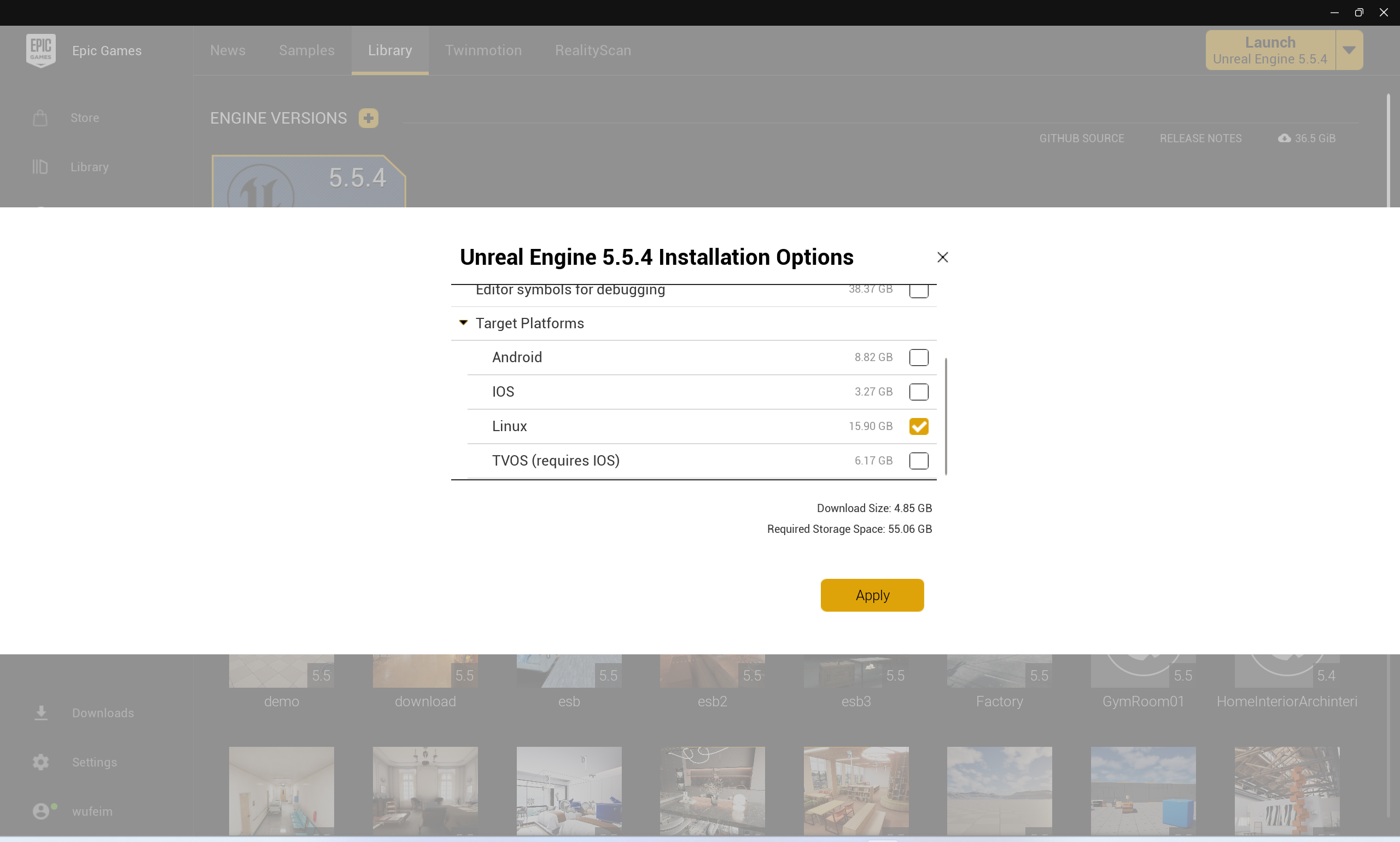Click the Android row label
Screen dimensions: 1400x842
517,357
